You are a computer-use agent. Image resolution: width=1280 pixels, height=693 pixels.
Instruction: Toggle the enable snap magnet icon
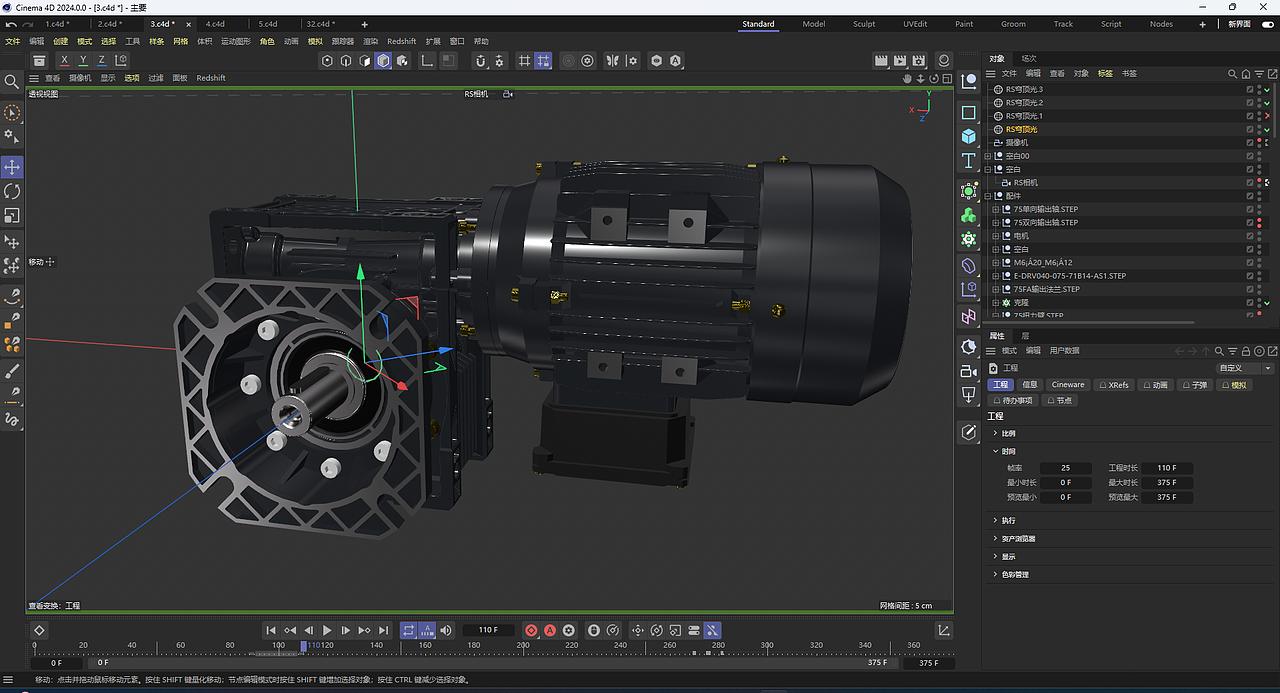pyautogui.click(x=480, y=61)
